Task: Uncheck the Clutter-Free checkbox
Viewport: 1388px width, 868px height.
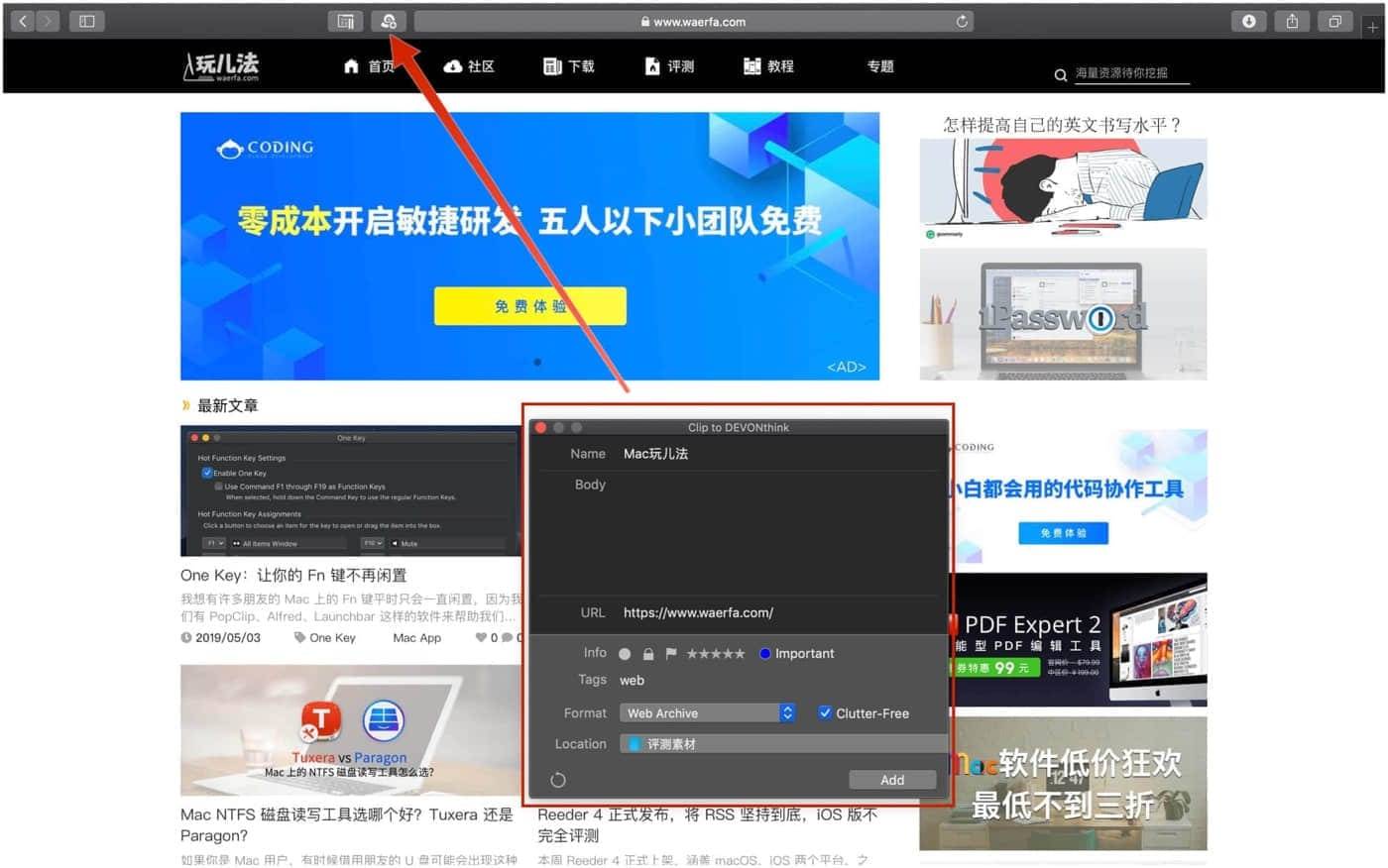Action: [x=825, y=712]
